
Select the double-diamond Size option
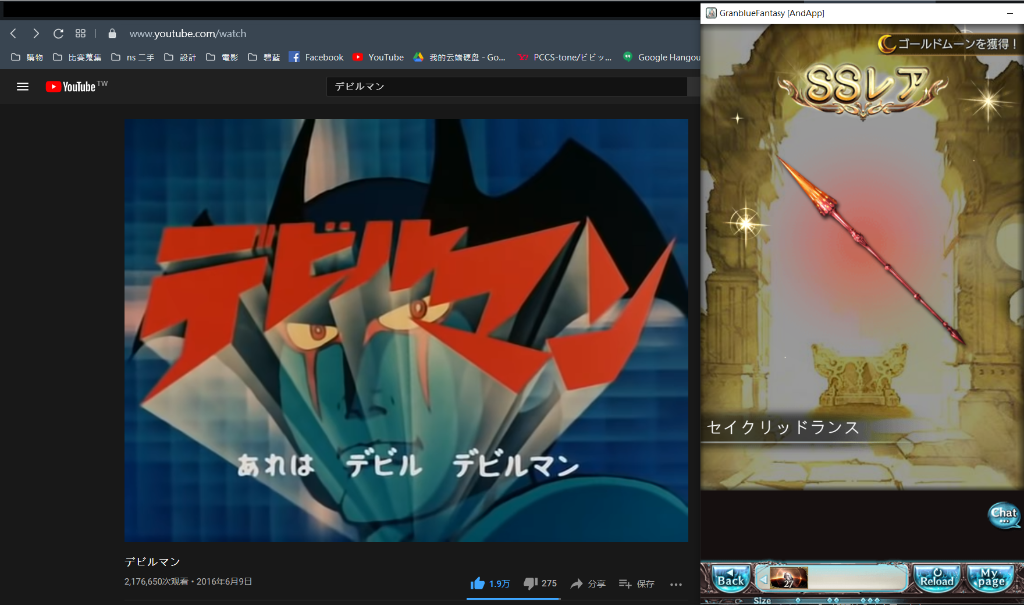coord(833,600)
